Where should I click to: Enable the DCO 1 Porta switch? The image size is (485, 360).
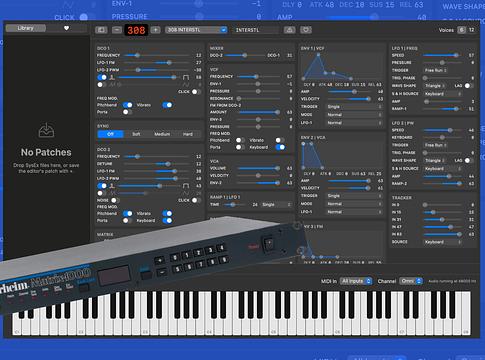[x=127, y=112]
